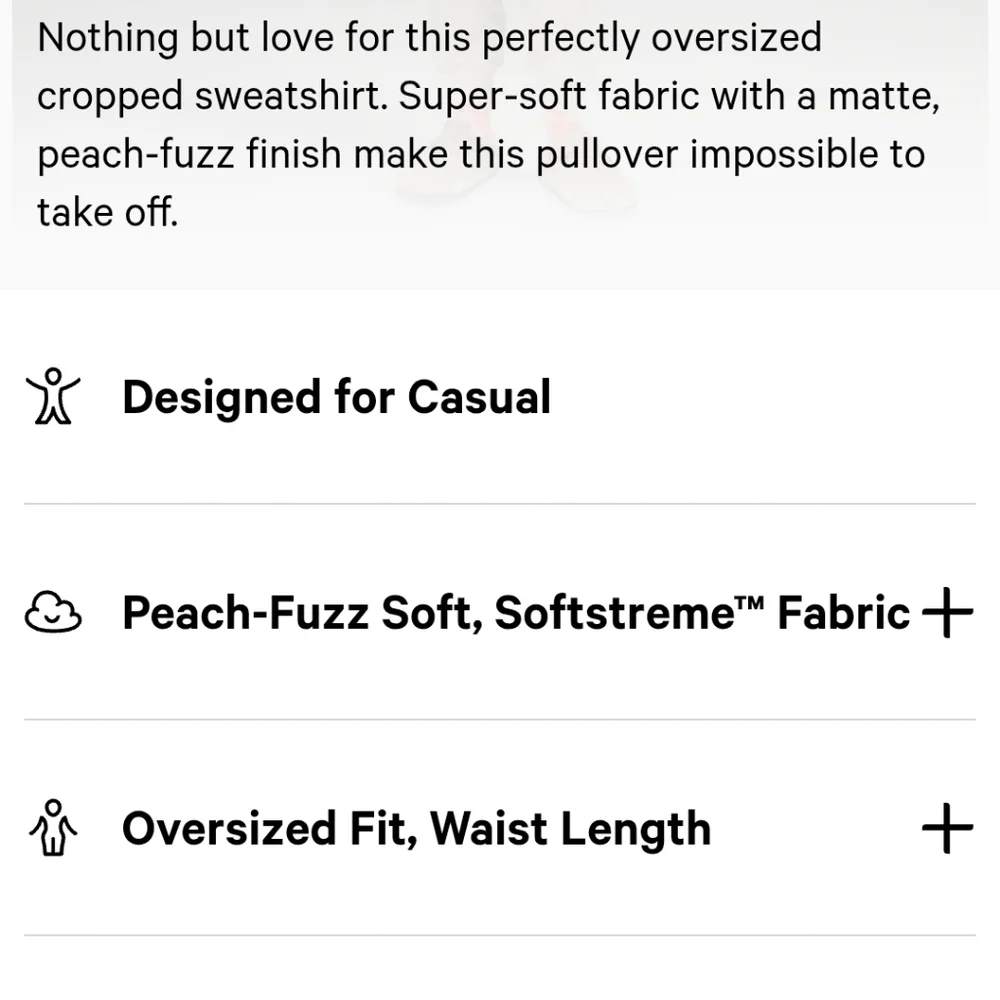The width and height of the screenshot is (1000, 1000).
Task: Select the Oversized Fit, Waist Length heading
Action: [x=416, y=829]
